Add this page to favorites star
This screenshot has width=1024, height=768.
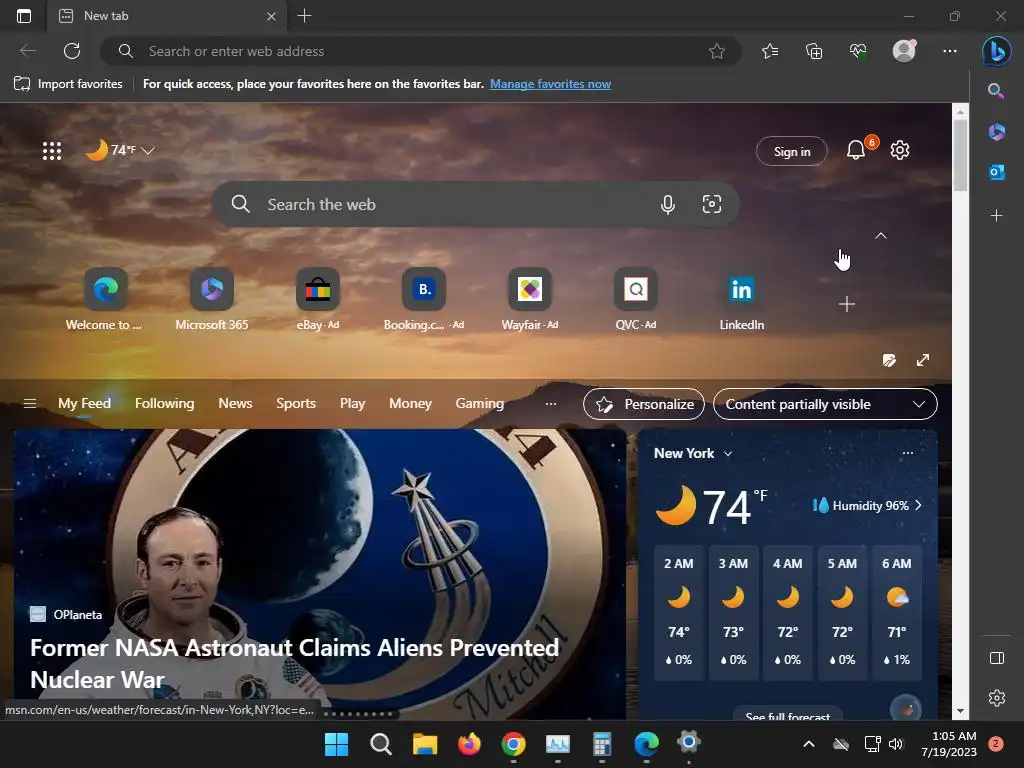click(716, 51)
